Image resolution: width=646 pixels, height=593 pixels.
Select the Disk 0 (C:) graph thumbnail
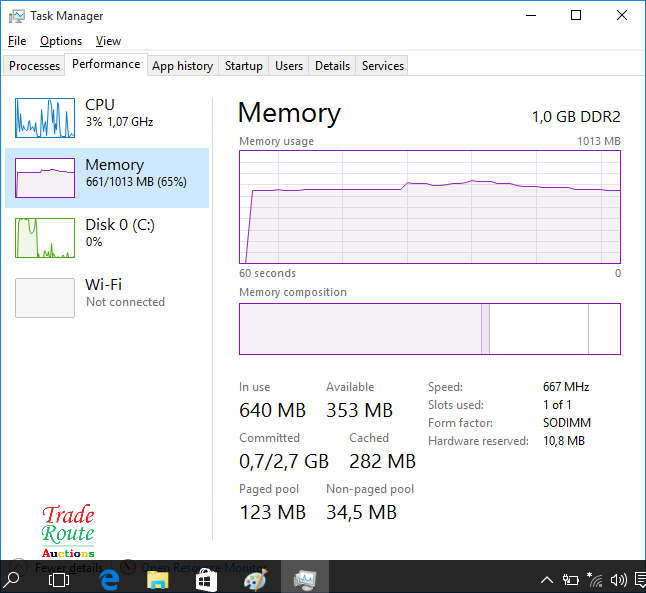point(45,238)
